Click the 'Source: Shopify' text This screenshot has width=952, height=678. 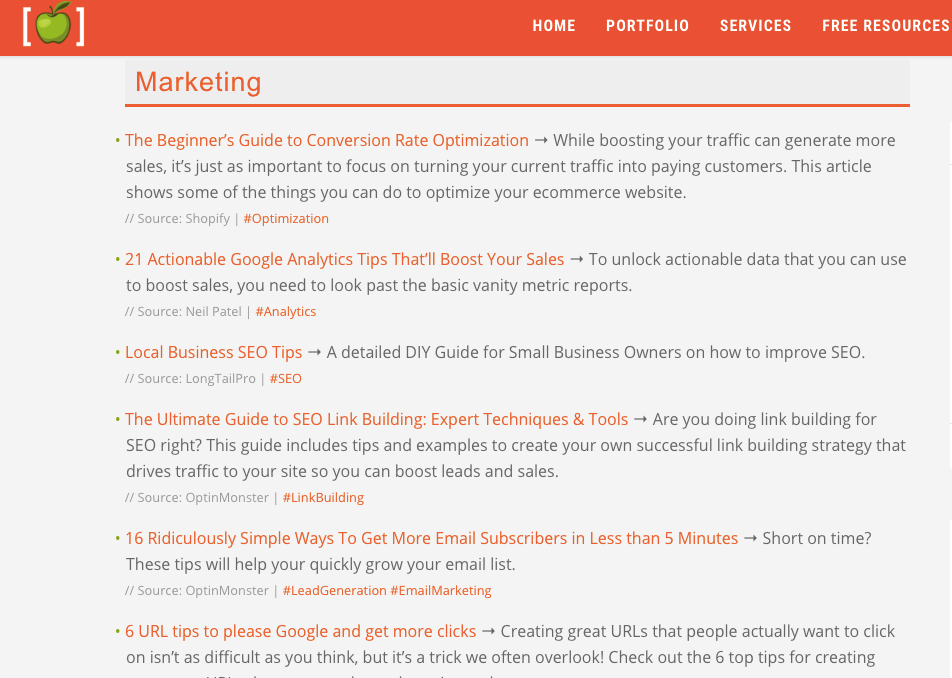(183, 219)
